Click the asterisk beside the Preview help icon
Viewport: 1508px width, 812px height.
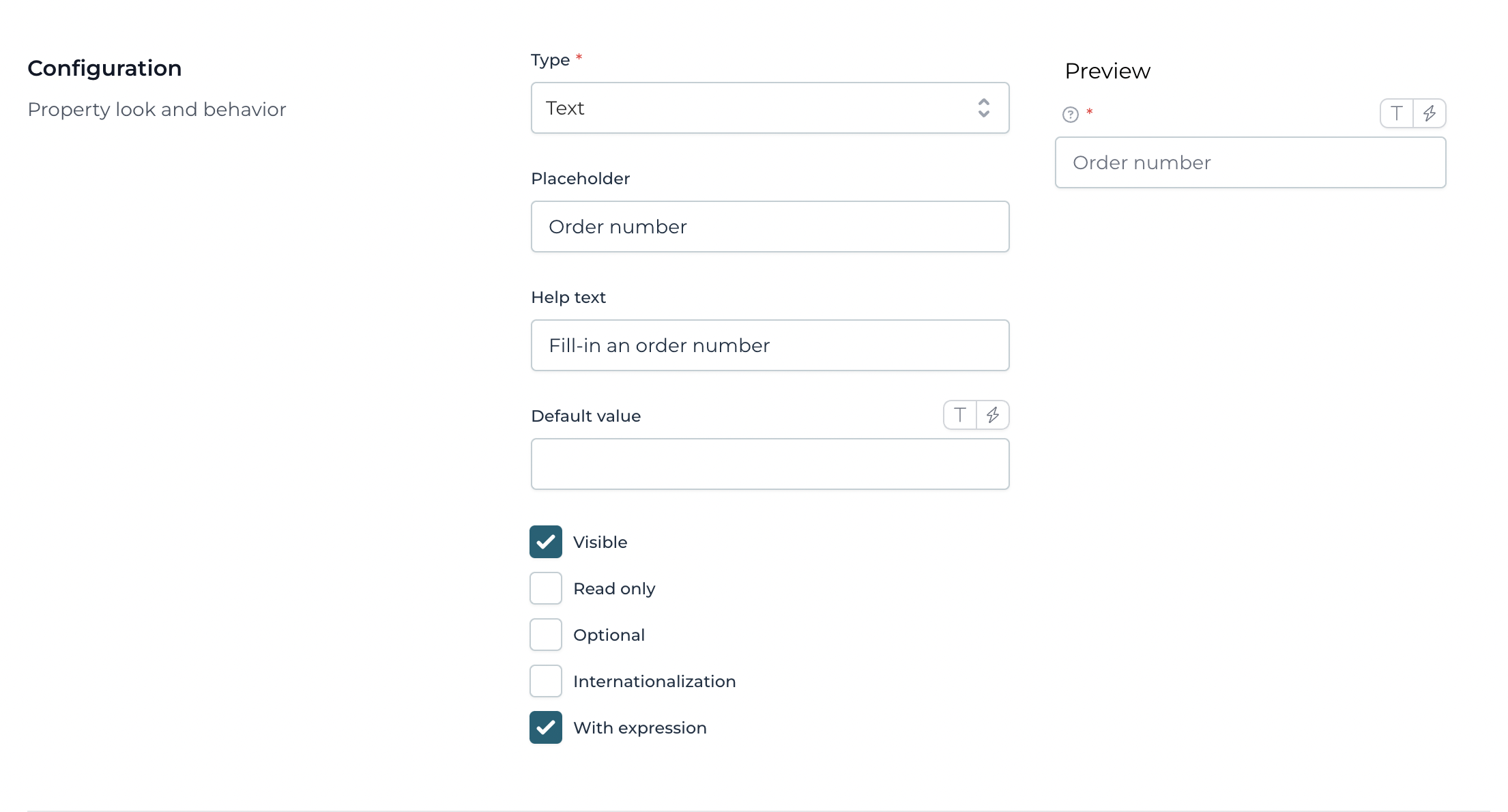pyautogui.click(x=1090, y=114)
